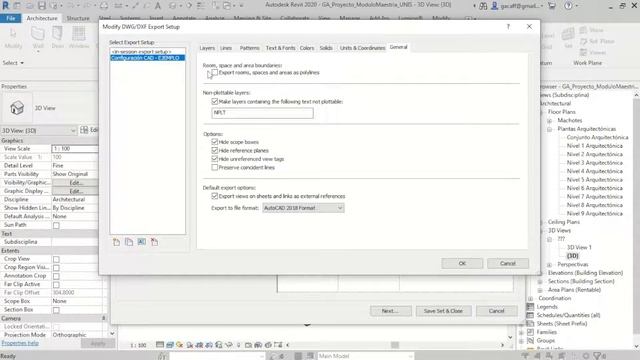The image size is (640, 360).
Task: Open help for the Export Setup dialog
Action: pos(508,27)
